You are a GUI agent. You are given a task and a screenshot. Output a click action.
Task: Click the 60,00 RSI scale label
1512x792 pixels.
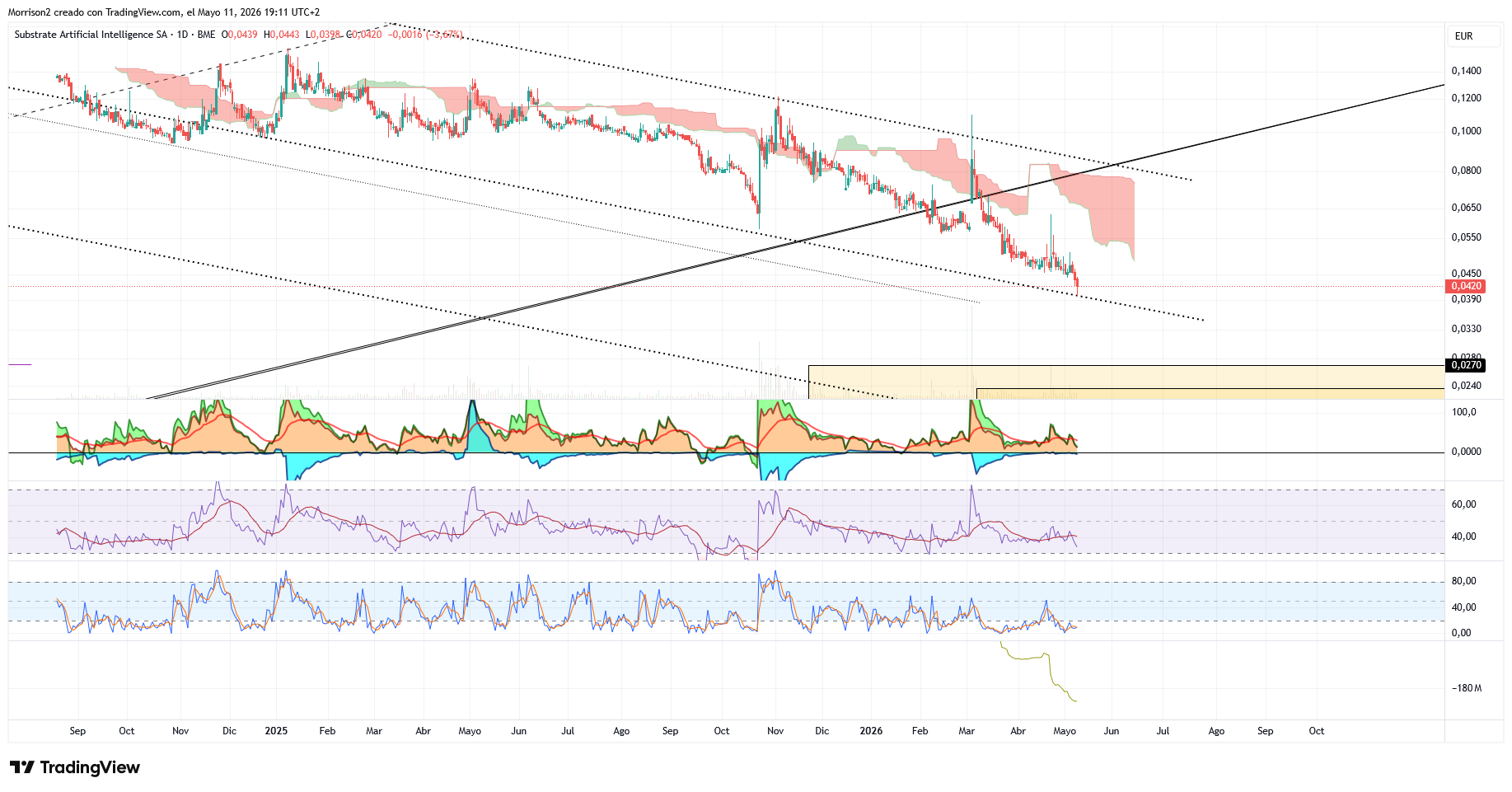click(1463, 504)
